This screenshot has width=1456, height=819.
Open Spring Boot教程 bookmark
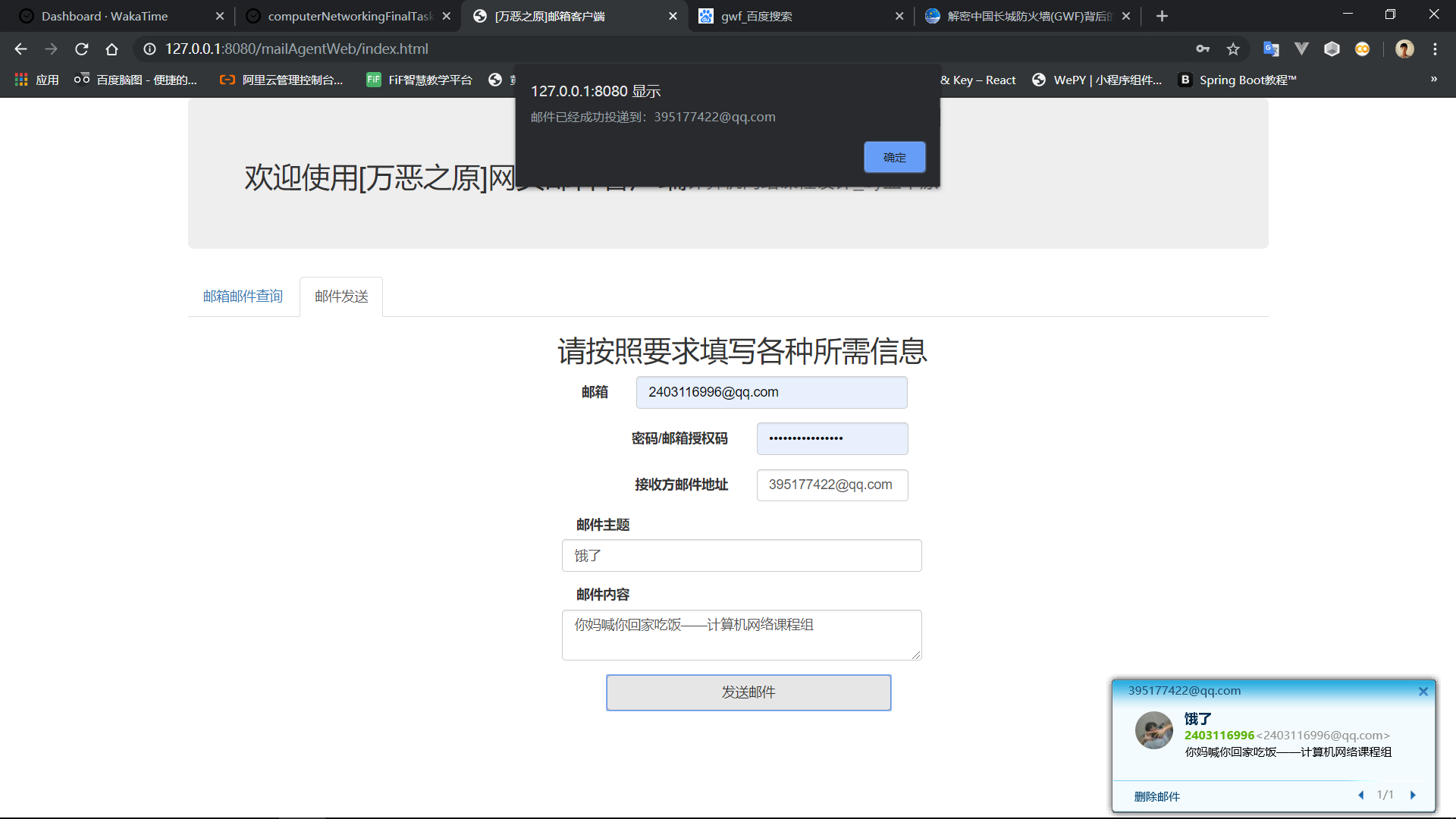1238,80
